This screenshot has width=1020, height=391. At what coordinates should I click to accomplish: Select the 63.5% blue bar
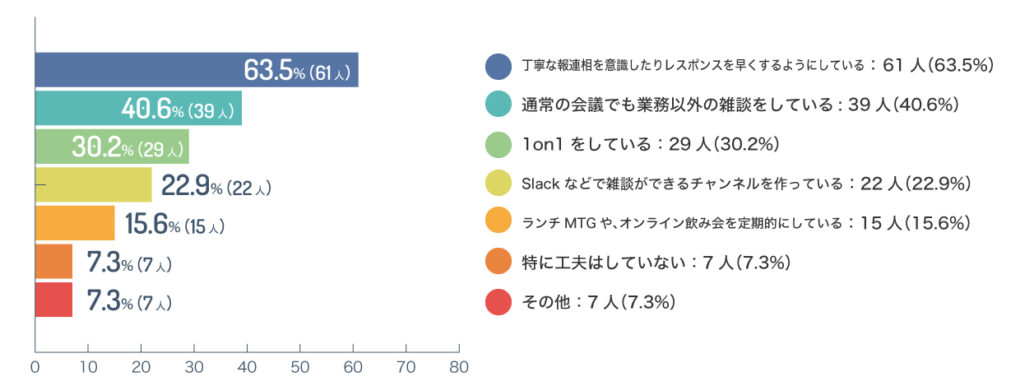tap(196, 70)
